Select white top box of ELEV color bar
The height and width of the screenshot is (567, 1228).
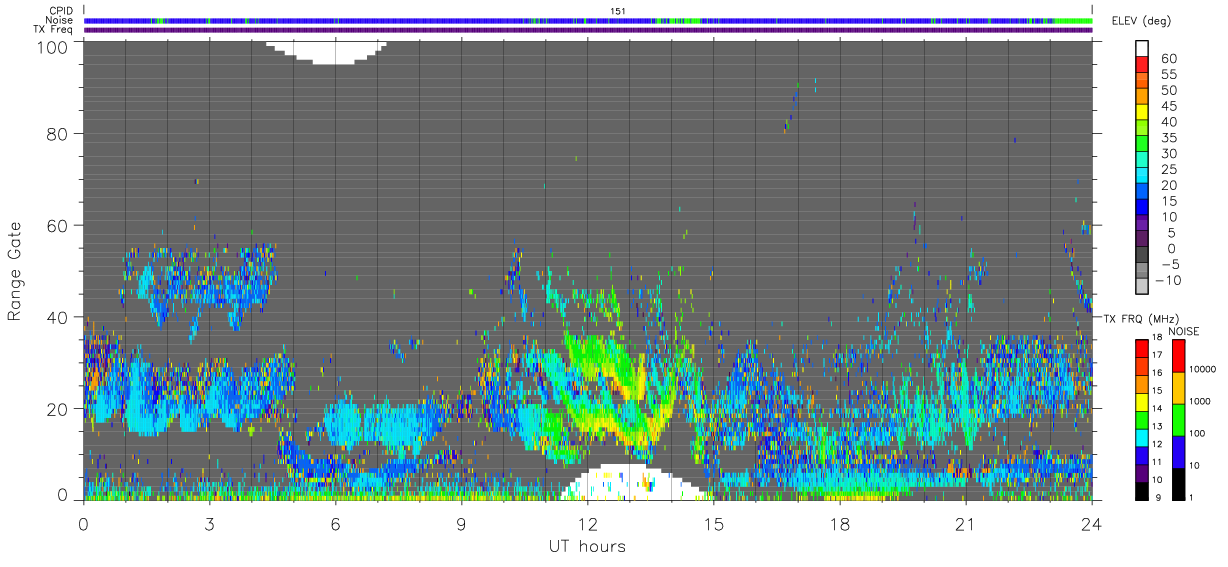pos(1142,48)
